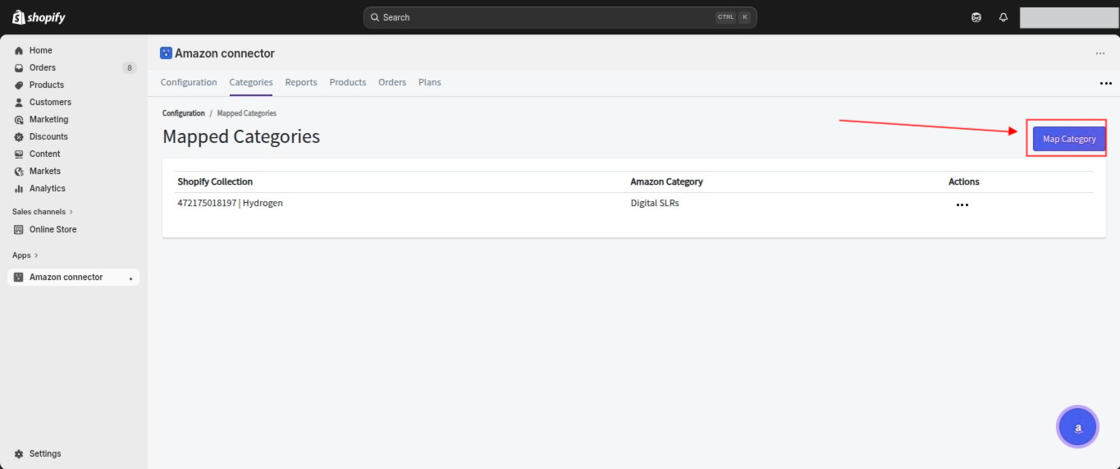Open Content in the sidebar
Viewport: 1120px width, 469px height.
click(44, 153)
